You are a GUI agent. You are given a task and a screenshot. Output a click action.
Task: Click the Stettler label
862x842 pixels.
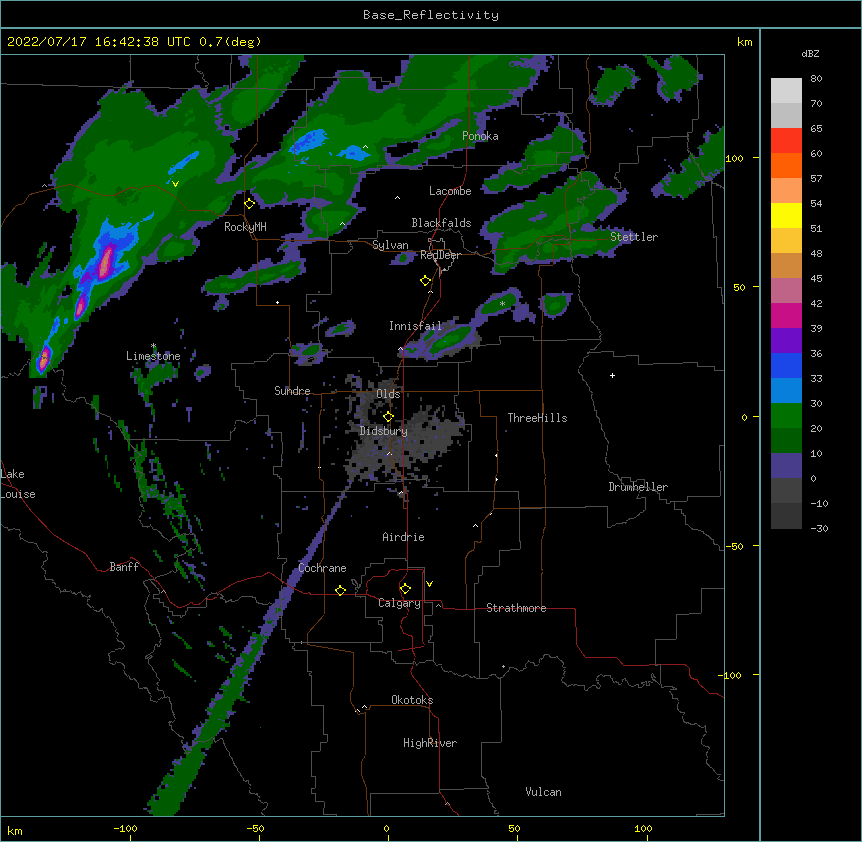click(x=634, y=237)
